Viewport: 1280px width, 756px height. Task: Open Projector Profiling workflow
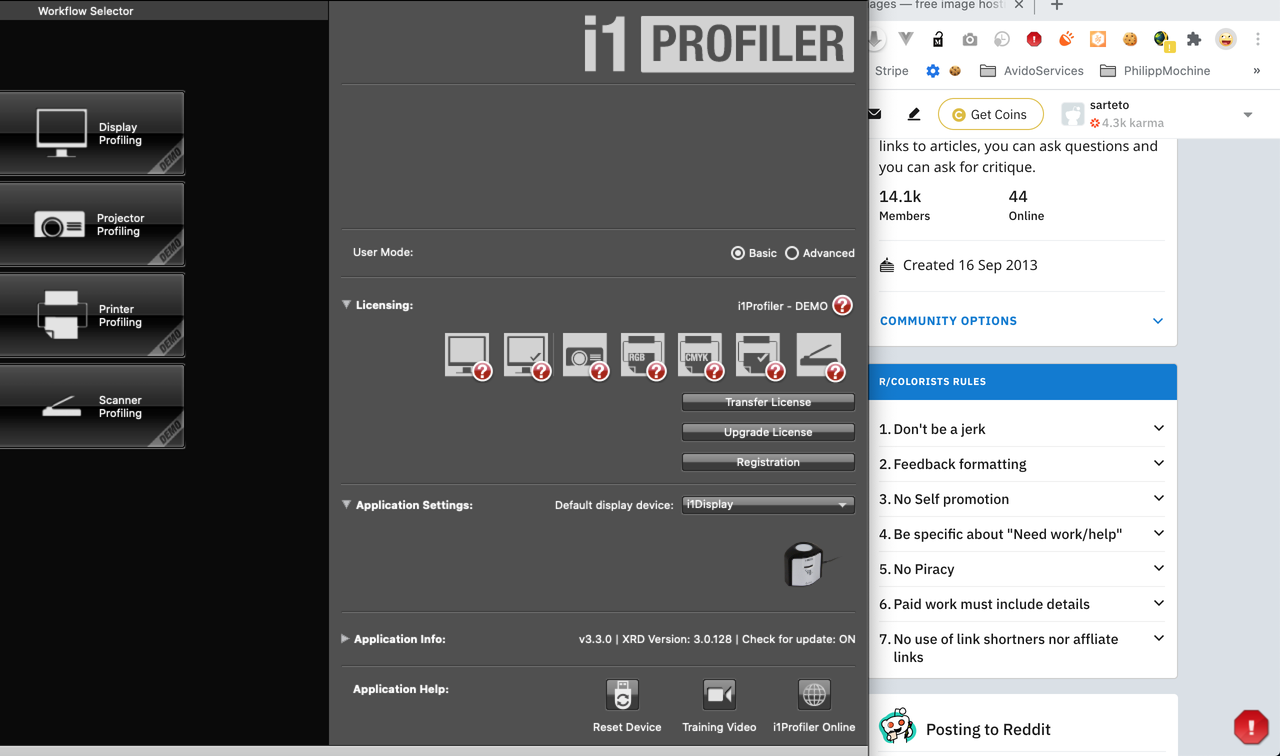[91, 224]
